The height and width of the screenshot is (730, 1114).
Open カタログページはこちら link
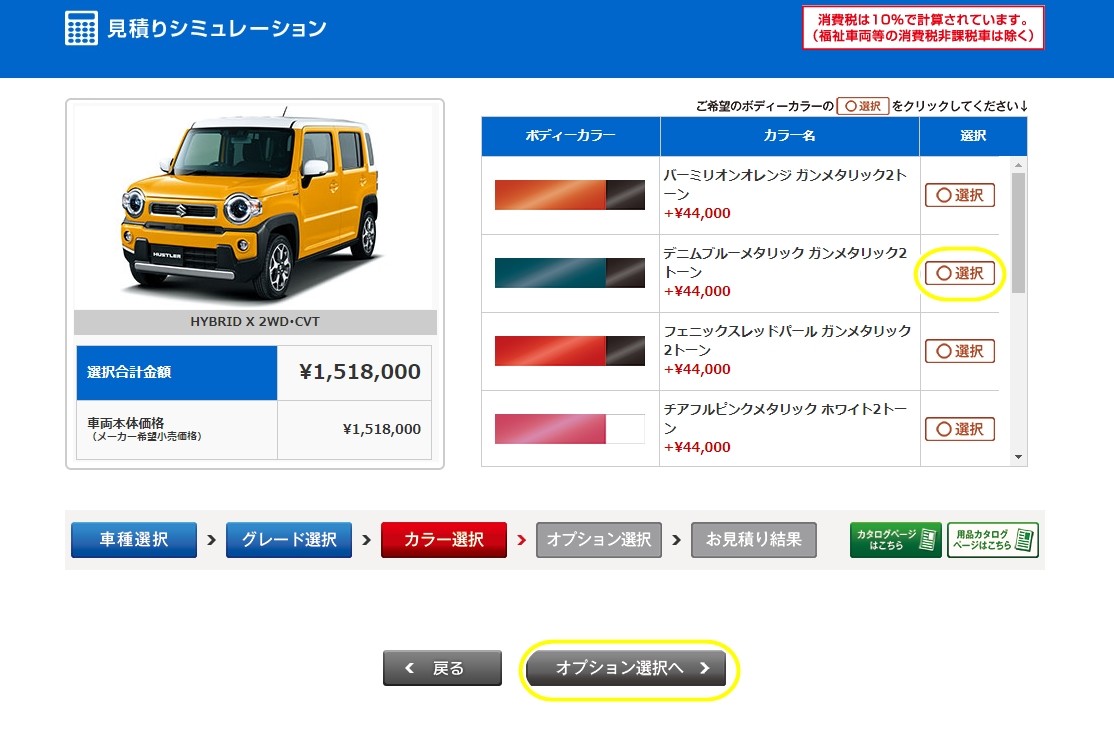895,540
